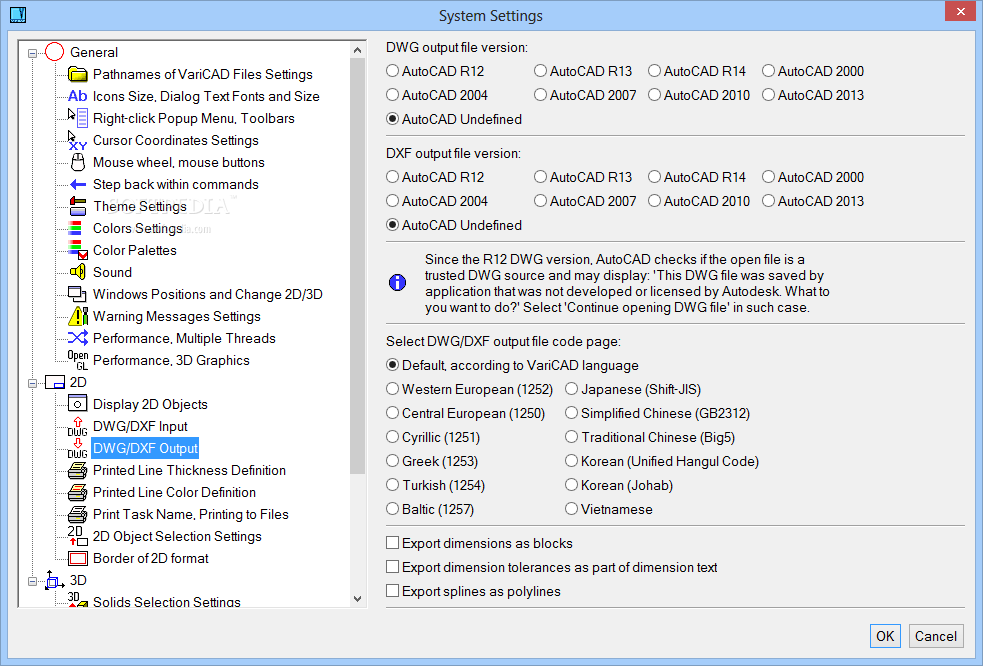Select Japanese (Shift-JIS) code page
The height and width of the screenshot is (666, 983).
coord(633,389)
